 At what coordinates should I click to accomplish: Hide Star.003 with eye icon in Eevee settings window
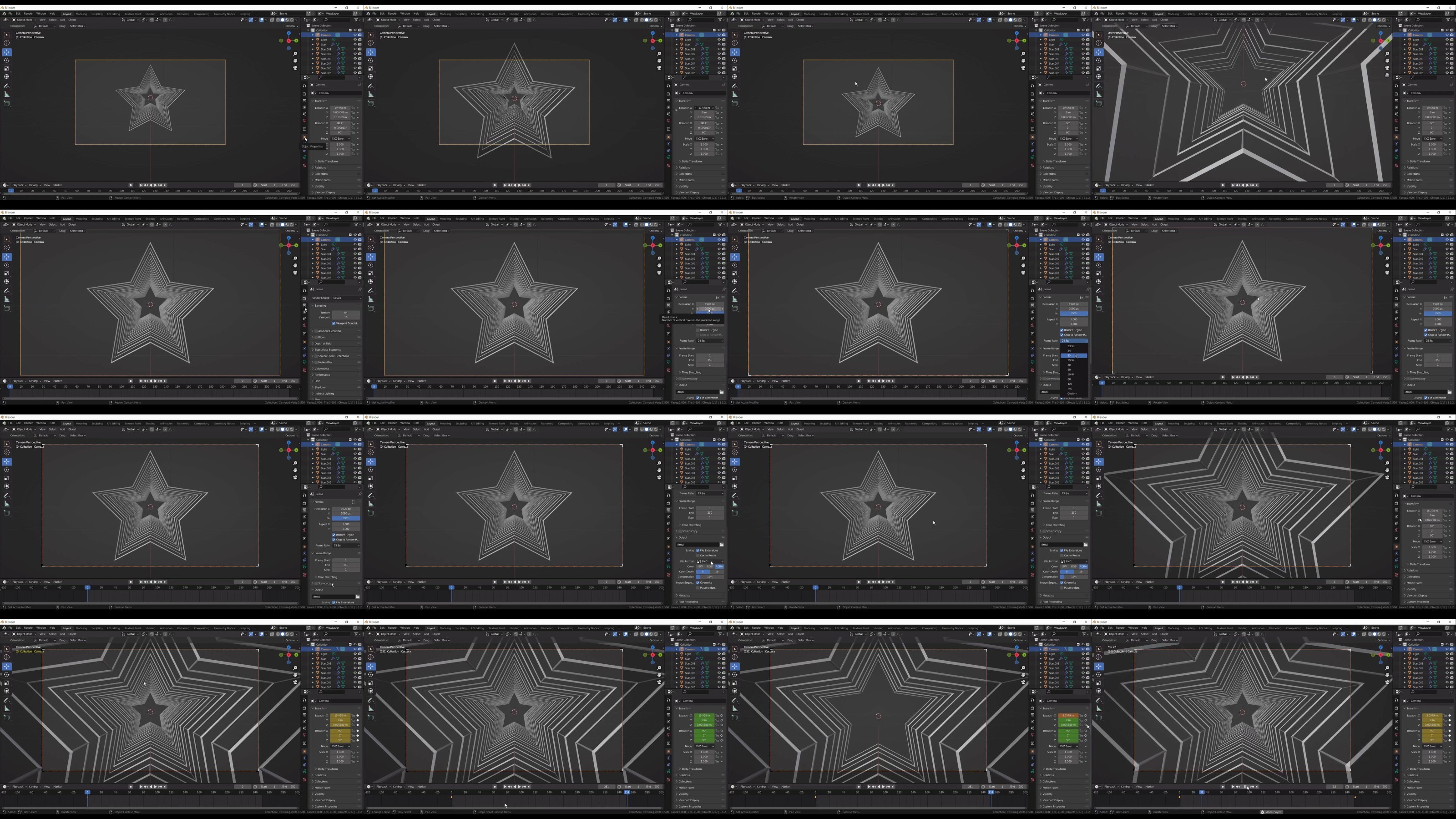(355, 263)
